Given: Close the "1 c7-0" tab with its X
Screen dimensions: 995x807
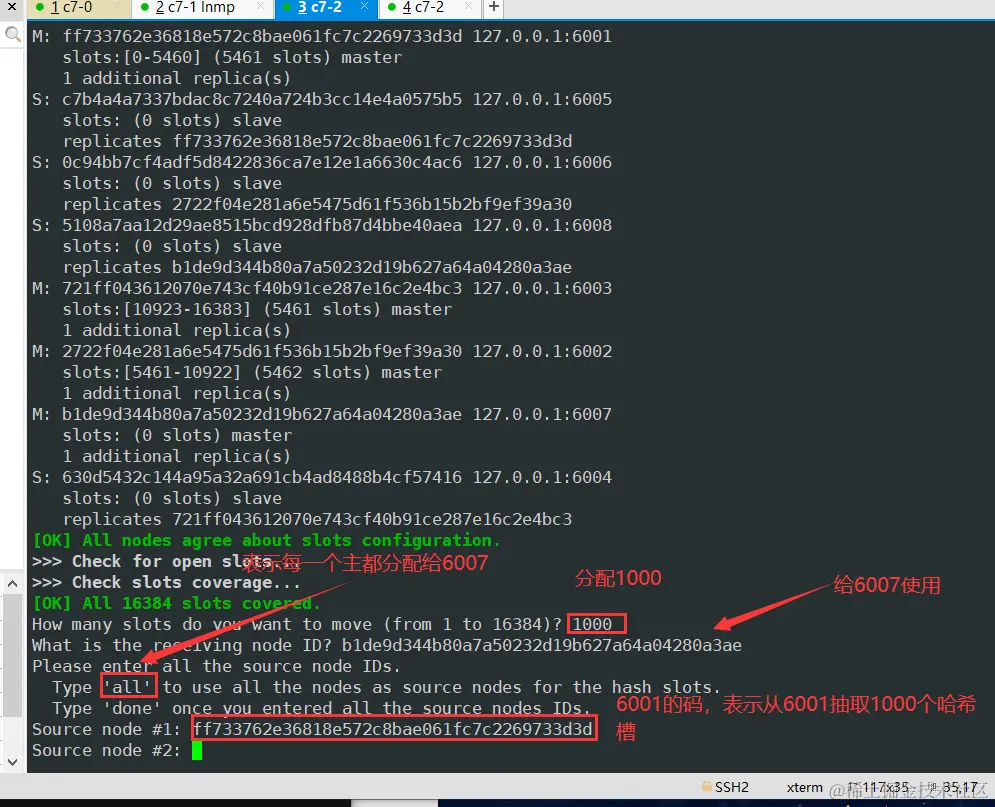Looking at the screenshot, I should click(x=117, y=6).
